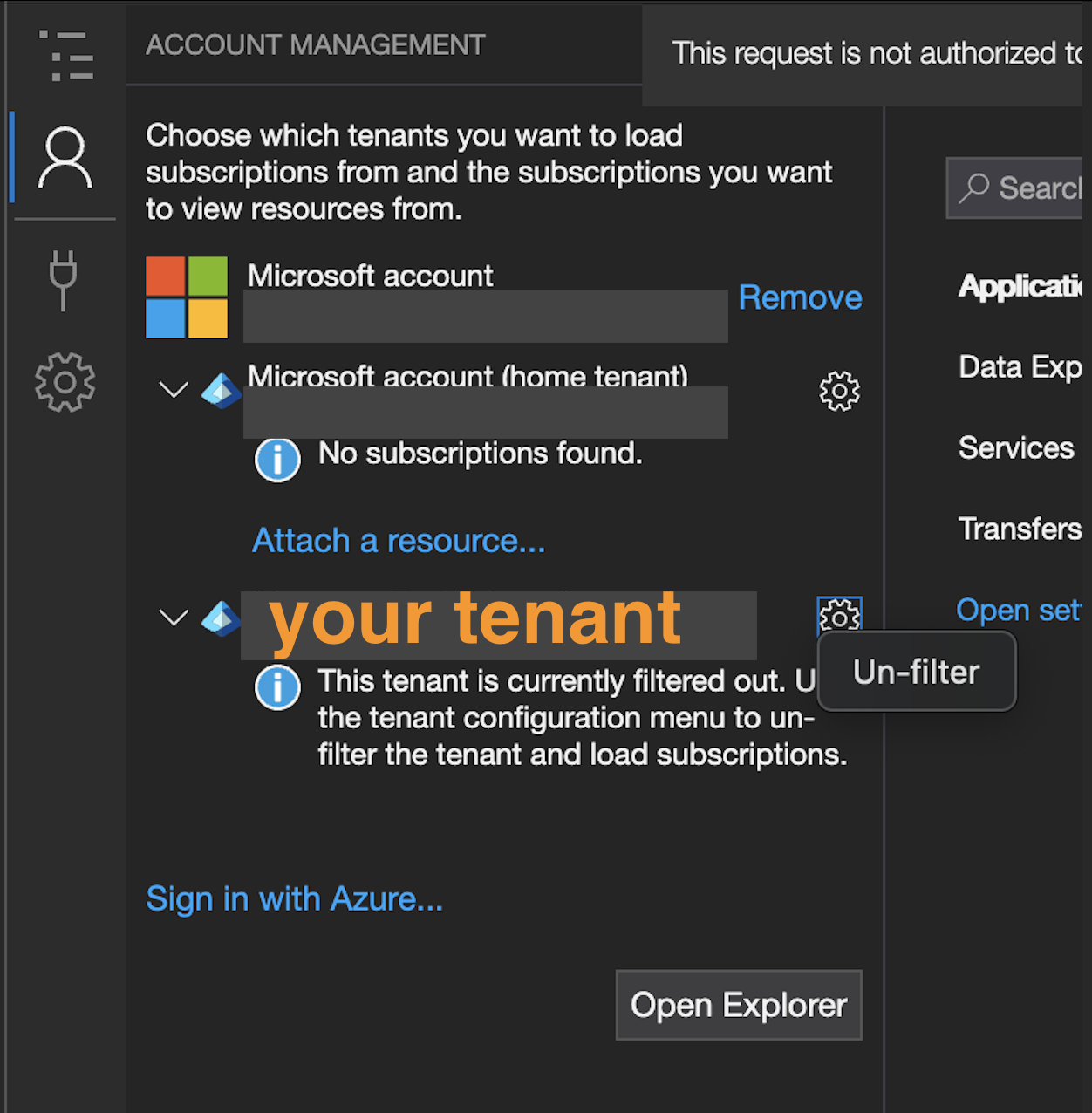Open the Explorer view icon at sidebar top
Viewport: 1092px width, 1113px height.
click(x=65, y=55)
